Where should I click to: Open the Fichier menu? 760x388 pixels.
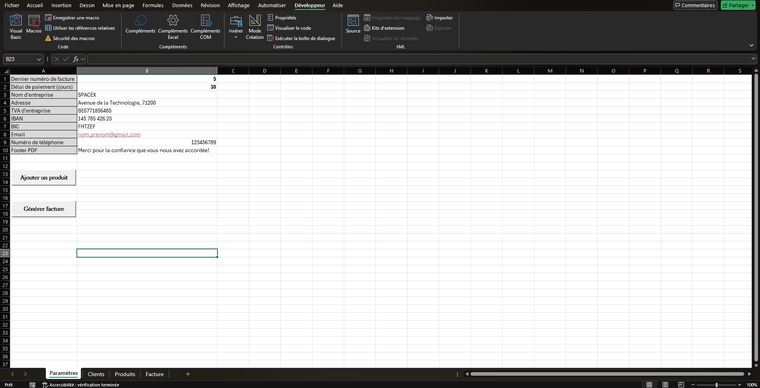(x=12, y=5)
